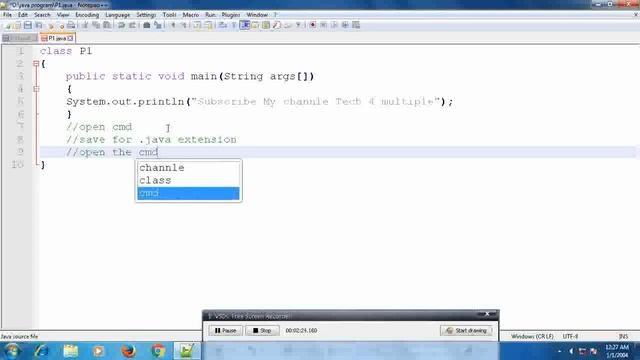Toggle the file Monitoring icon
Image resolution: width=640 pixels, height=360 pixels.
click(298, 25)
